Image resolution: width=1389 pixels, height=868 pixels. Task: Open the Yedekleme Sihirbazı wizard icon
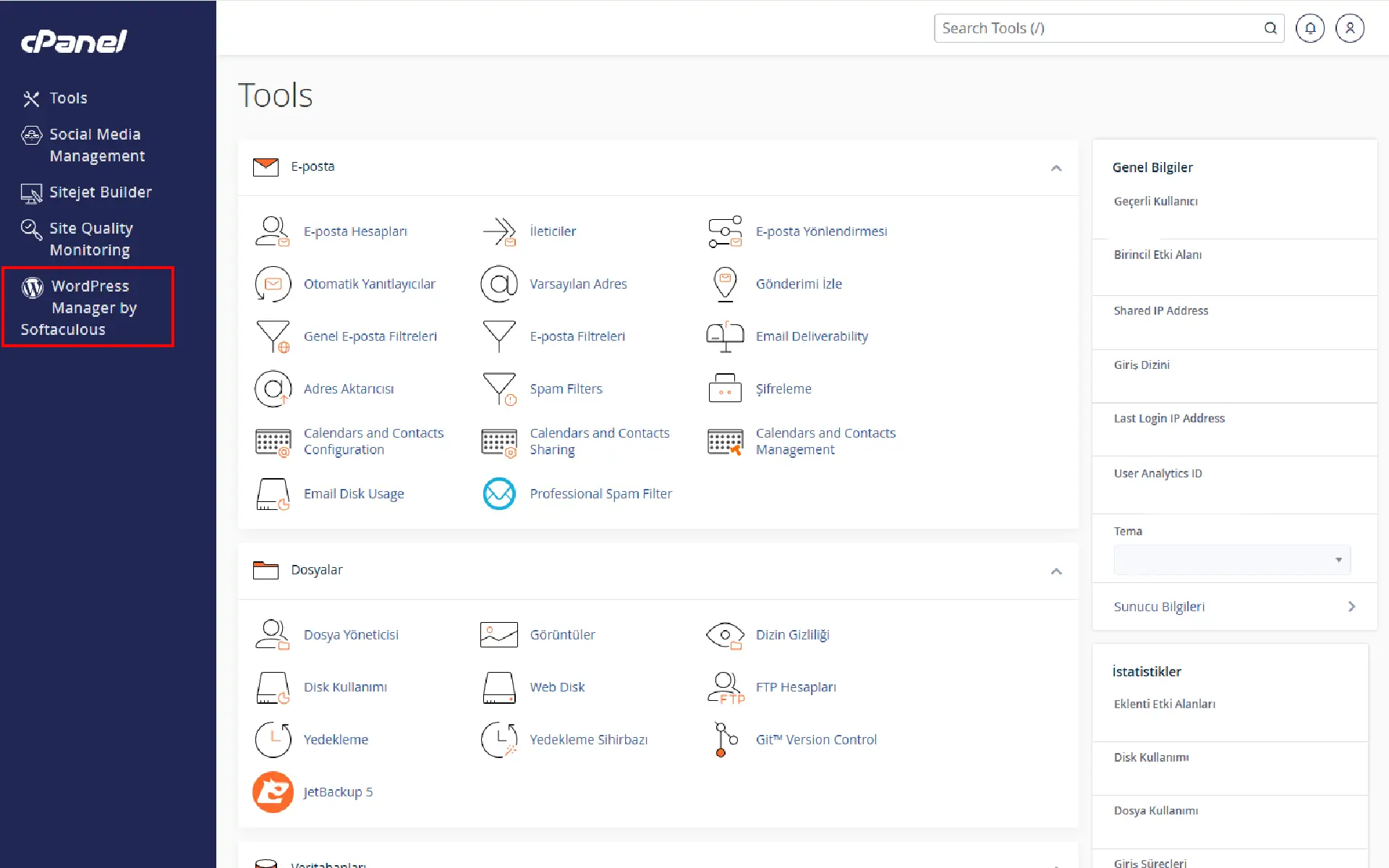click(499, 739)
